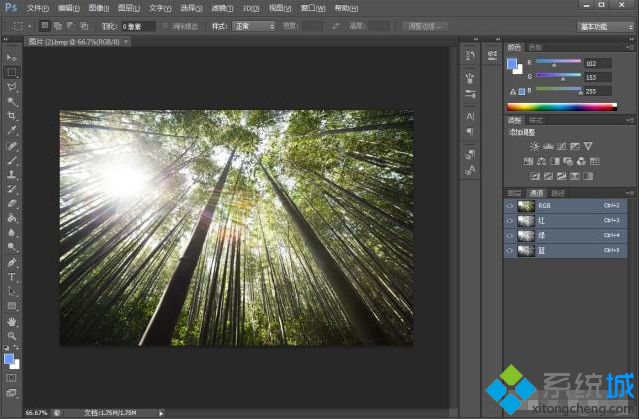
Task: Choose Intersect with selection mode
Action: (x=84, y=26)
